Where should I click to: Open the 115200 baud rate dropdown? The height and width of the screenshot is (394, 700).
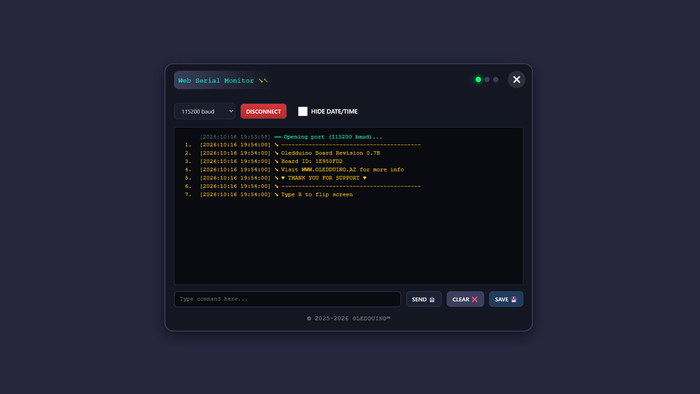[x=204, y=112]
